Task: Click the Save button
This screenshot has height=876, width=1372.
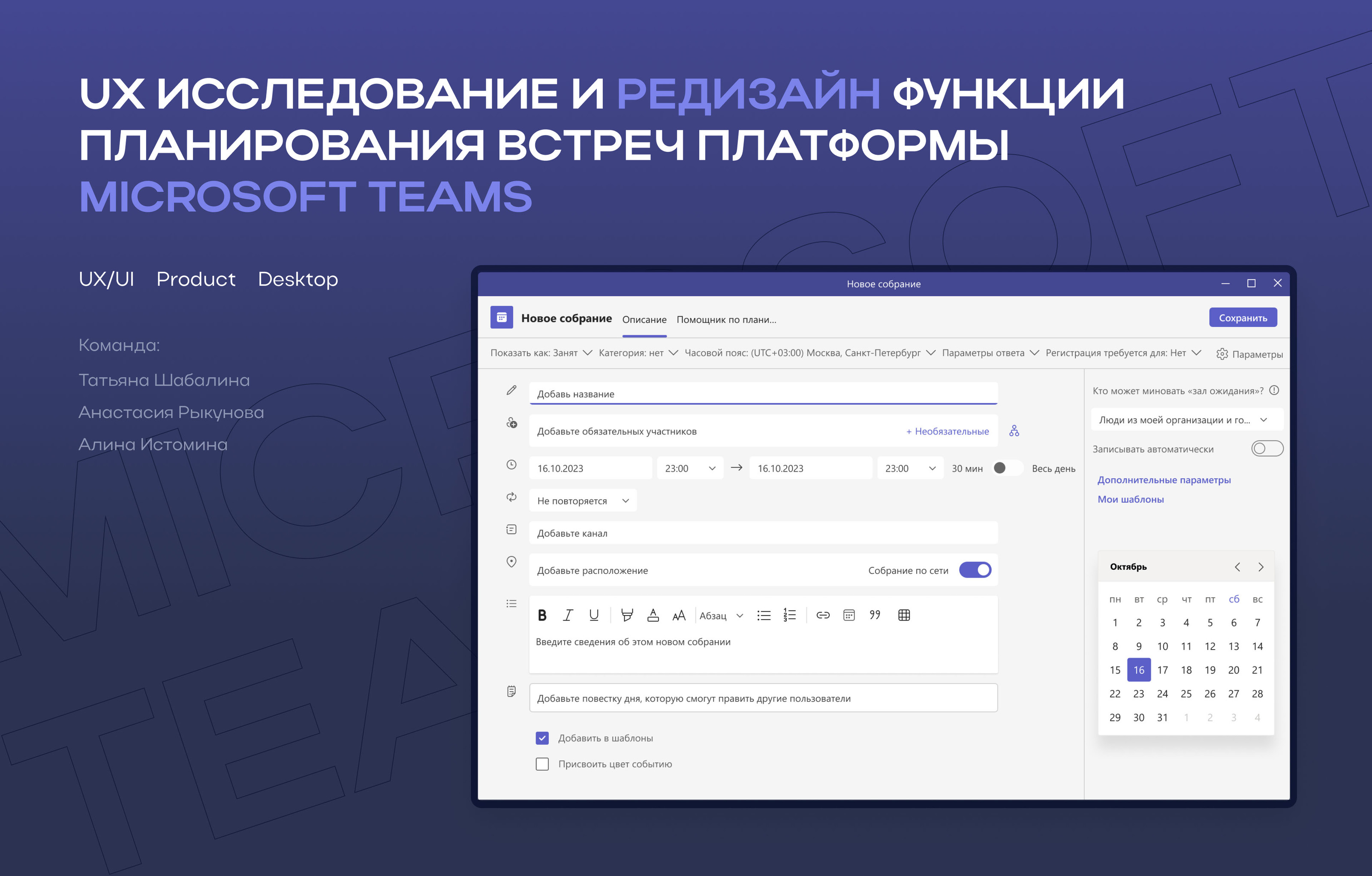Action: click(1243, 317)
